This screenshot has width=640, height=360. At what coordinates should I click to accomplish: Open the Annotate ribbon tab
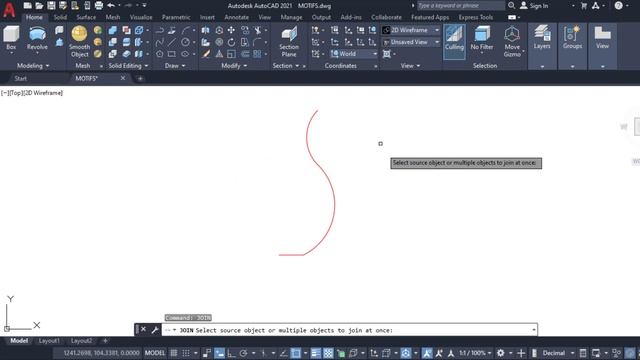236,17
